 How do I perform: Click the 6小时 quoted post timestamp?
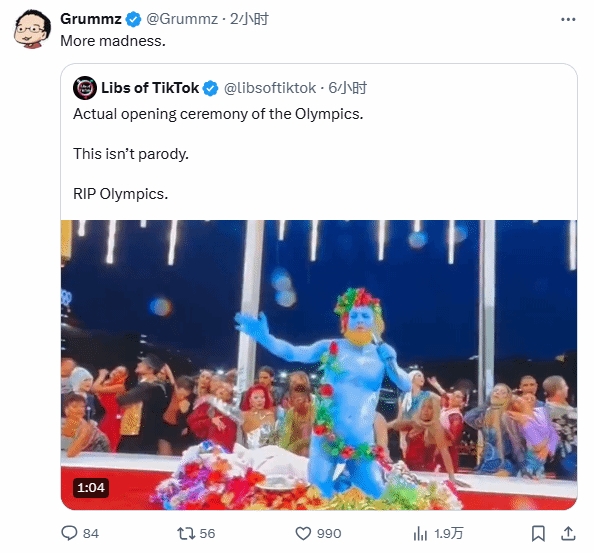pyautogui.click(x=347, y=88)
